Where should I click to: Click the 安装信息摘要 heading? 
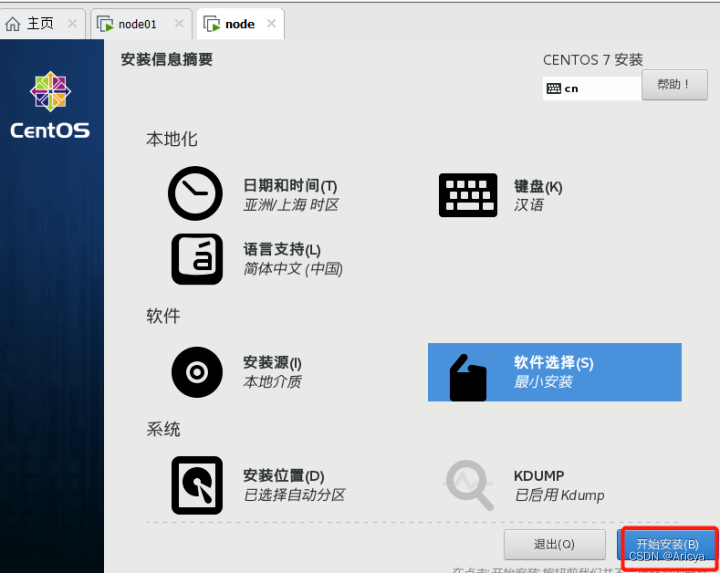coord(167,59)
